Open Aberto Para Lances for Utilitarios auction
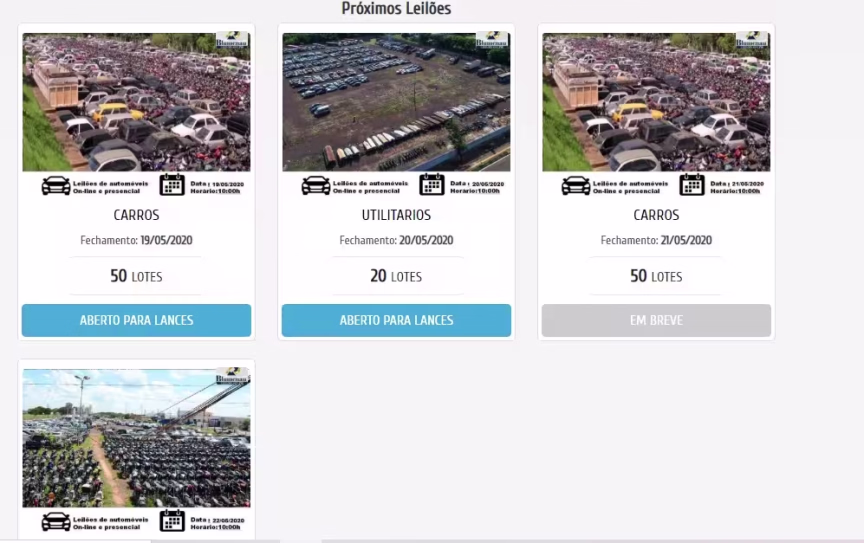The width and height of the screenshot is (864, 543). [396, 320]
